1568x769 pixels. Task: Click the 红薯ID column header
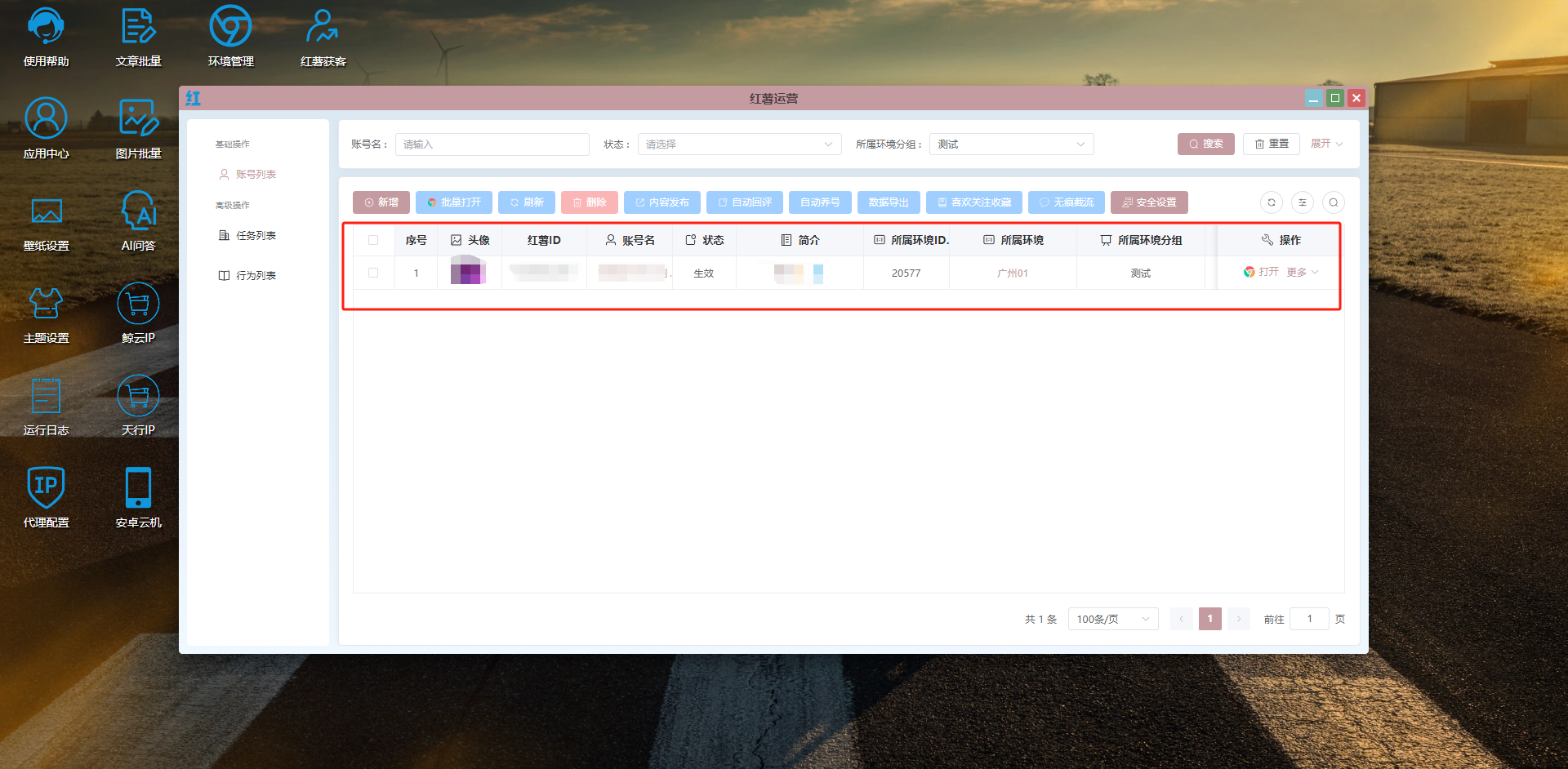click(x=544, y=240)
